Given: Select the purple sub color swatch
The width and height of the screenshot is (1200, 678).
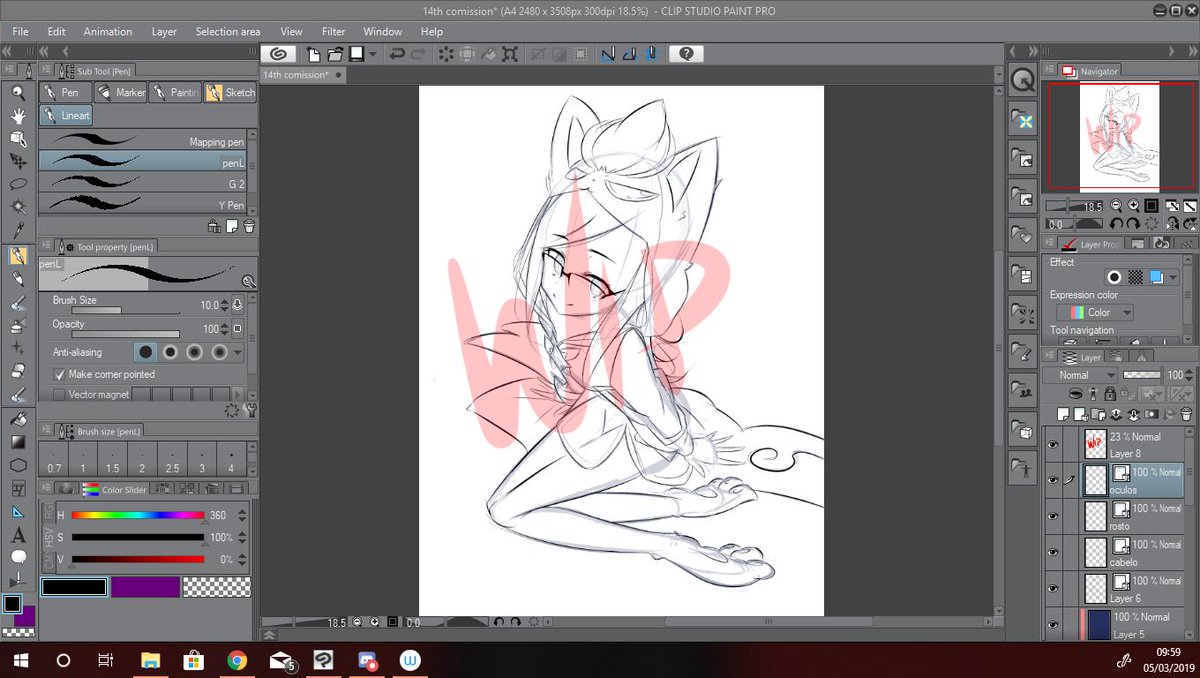Looking at the screenshot, I should coord(145,587).
